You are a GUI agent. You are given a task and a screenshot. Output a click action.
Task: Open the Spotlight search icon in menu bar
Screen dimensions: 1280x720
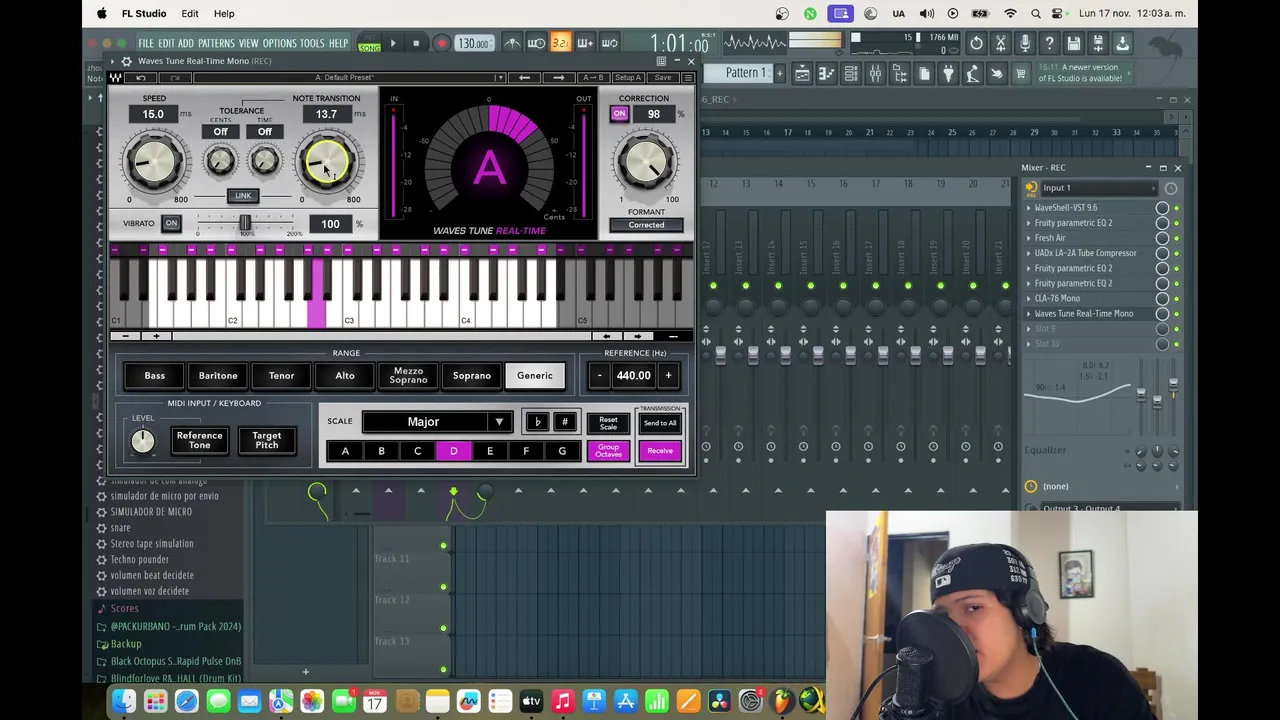tap(1035, 13)
